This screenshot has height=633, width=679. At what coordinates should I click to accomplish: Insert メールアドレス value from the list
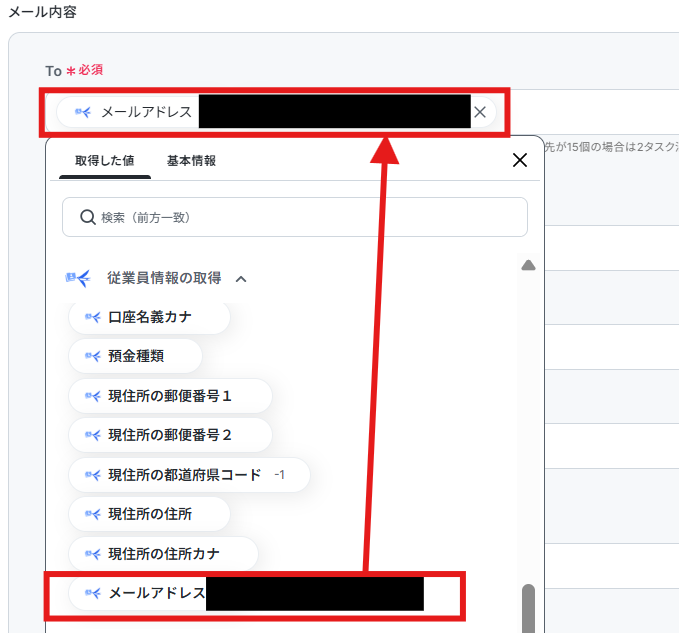[247, 593]
